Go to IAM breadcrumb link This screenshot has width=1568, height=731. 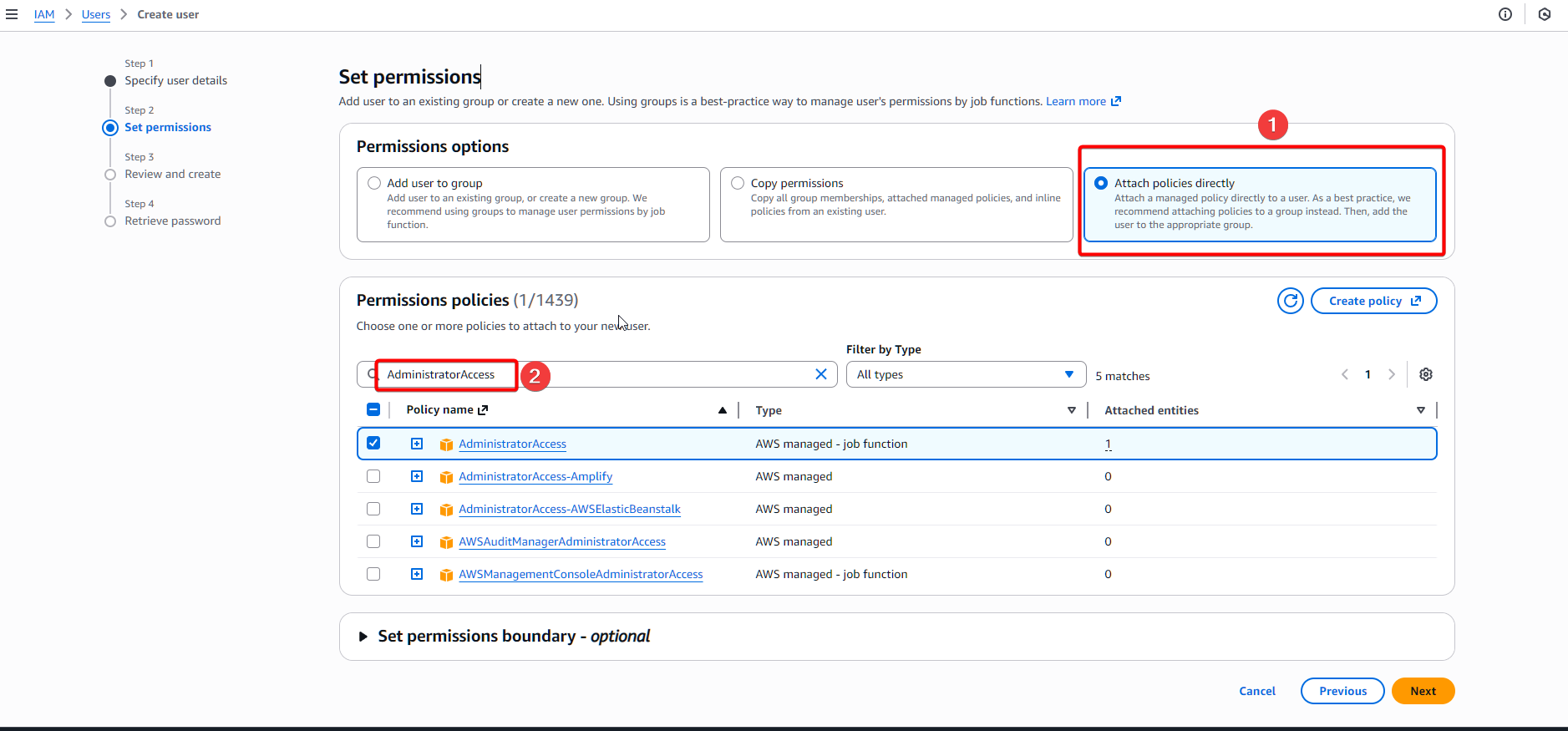(44, 14)
